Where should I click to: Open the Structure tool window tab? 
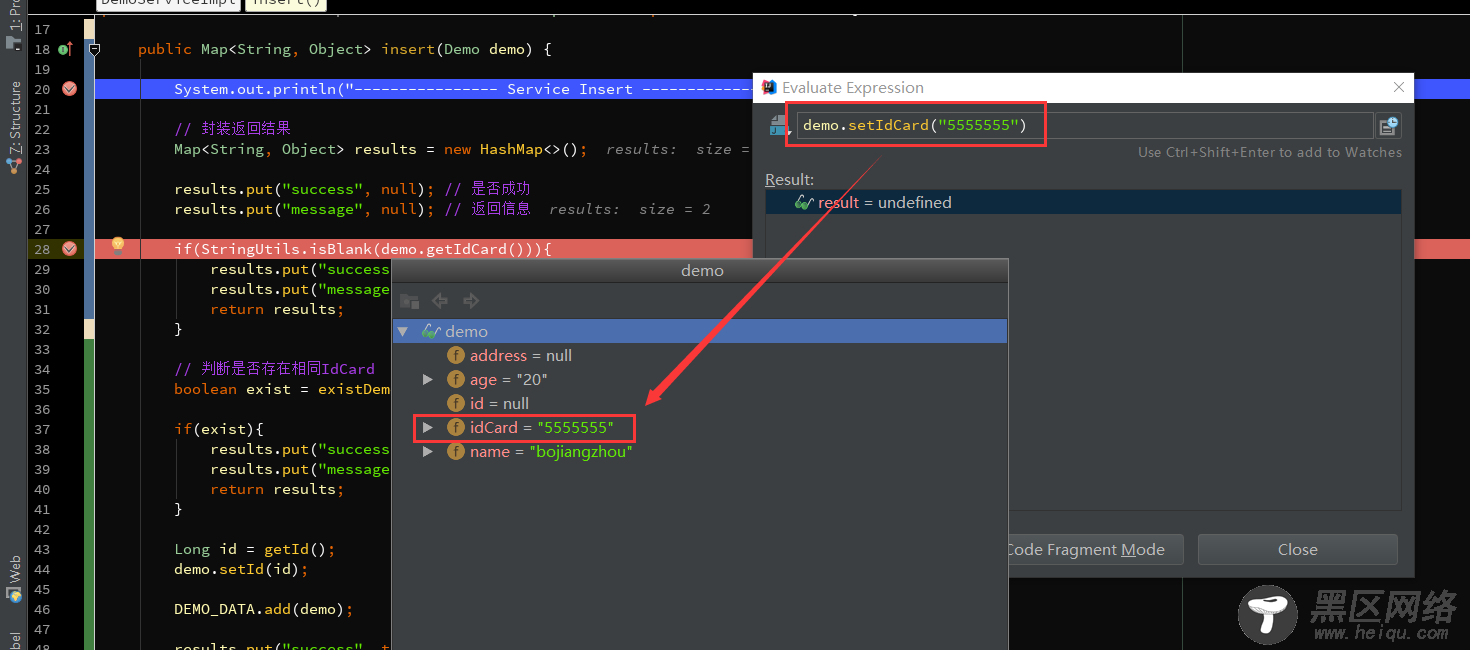point(14,125)
